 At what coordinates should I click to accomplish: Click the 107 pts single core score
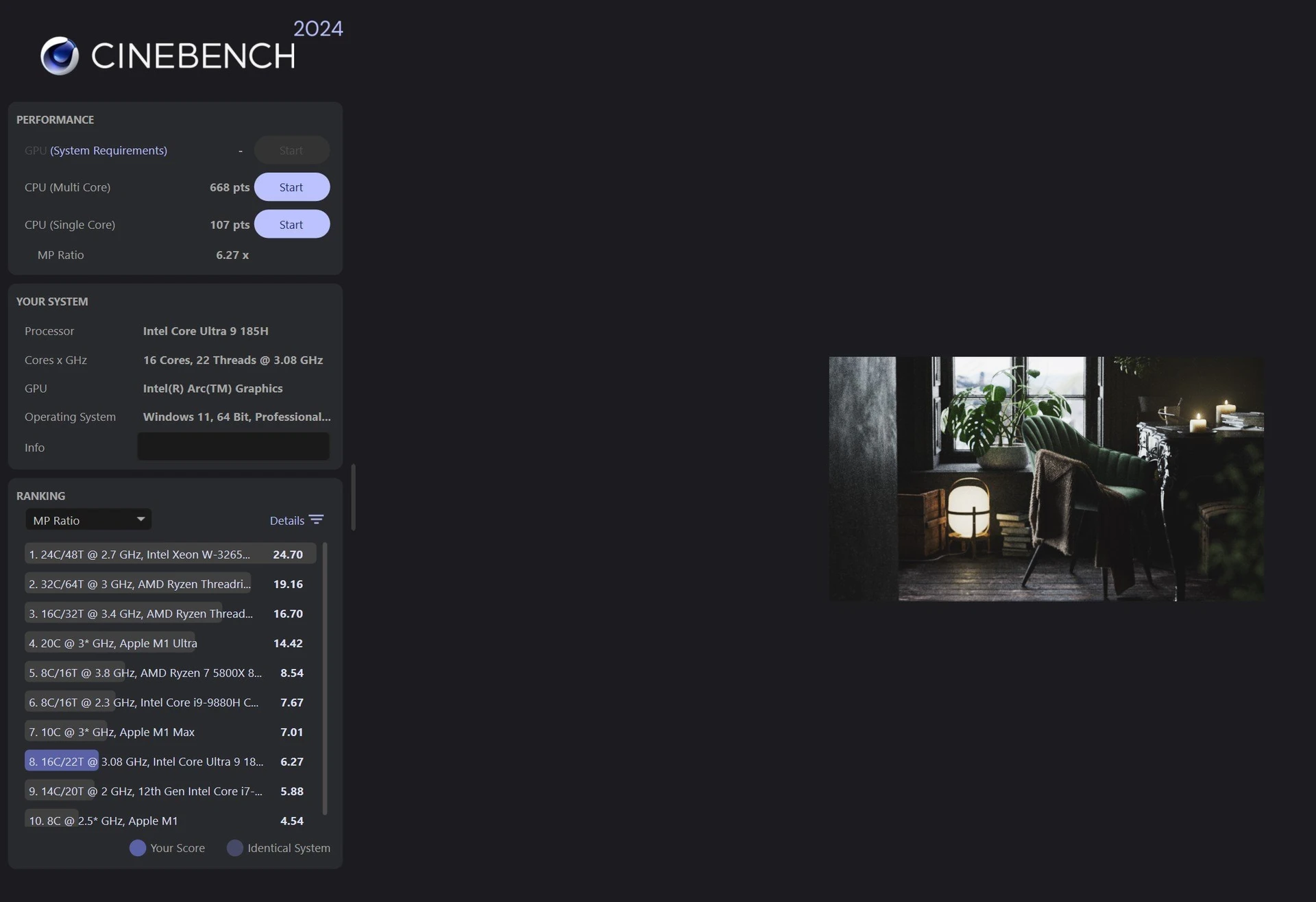point(230,224)
